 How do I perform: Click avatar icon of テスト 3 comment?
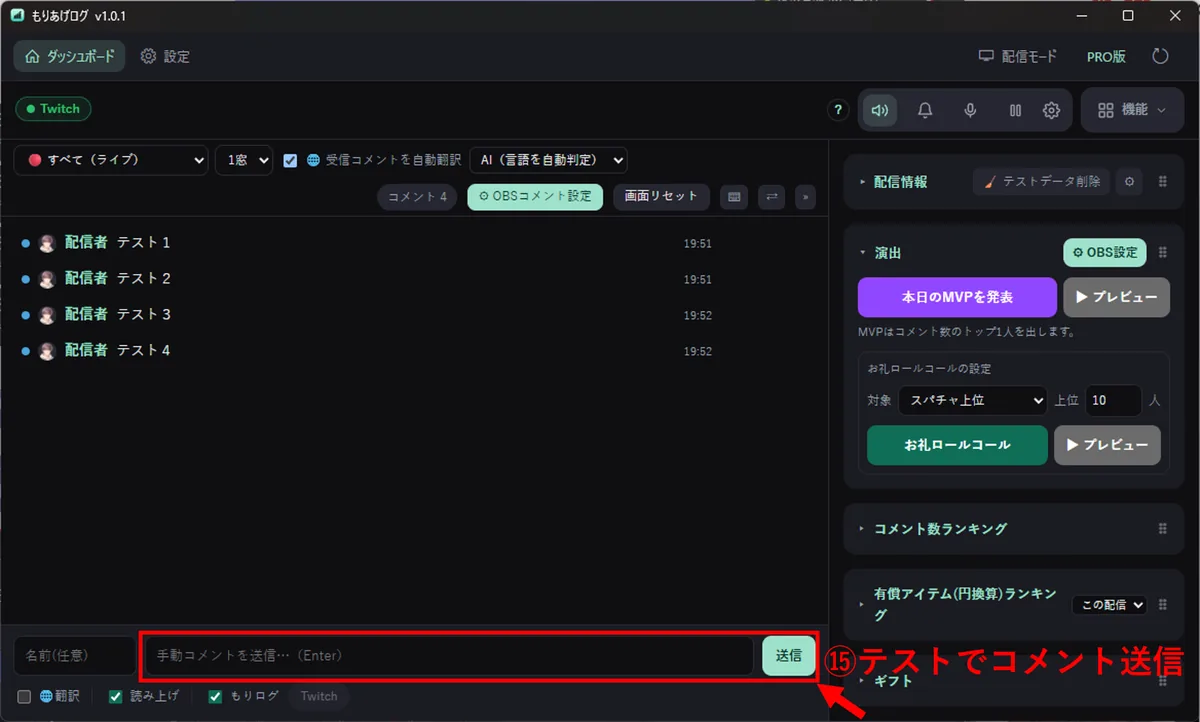point(47,315)
